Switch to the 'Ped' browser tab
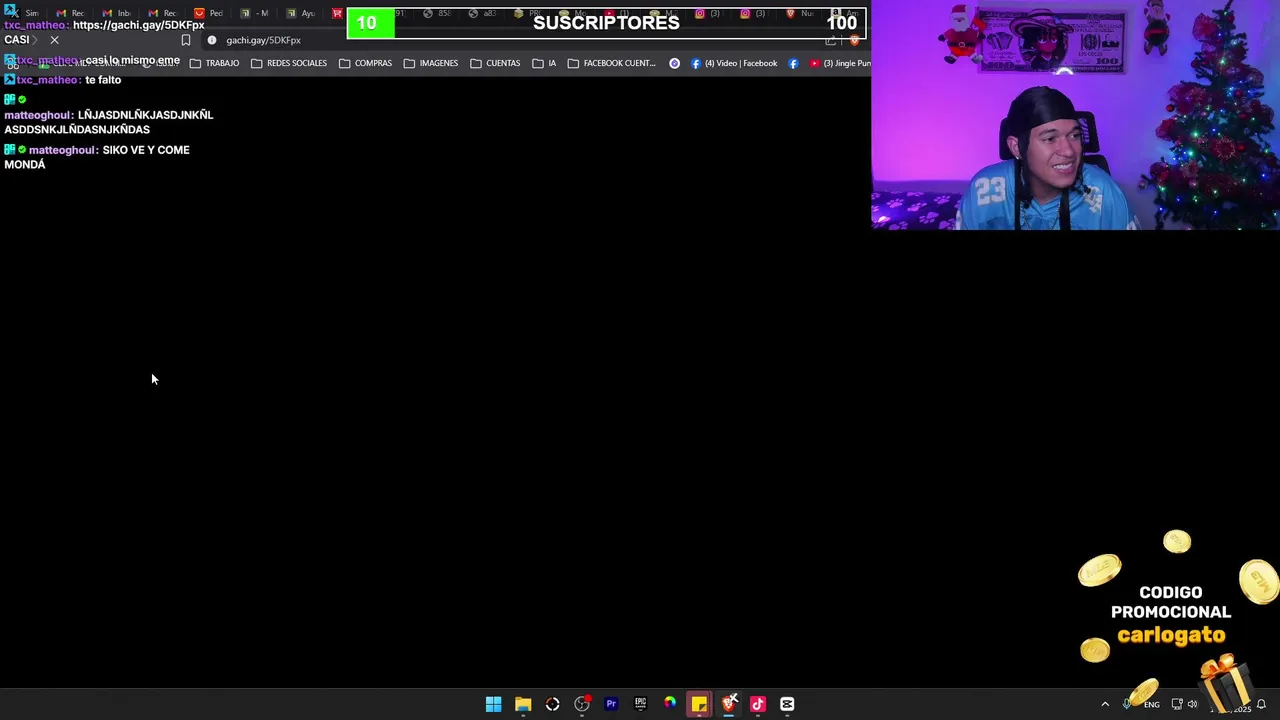The image size is (1280, 720). click(208, 13)
